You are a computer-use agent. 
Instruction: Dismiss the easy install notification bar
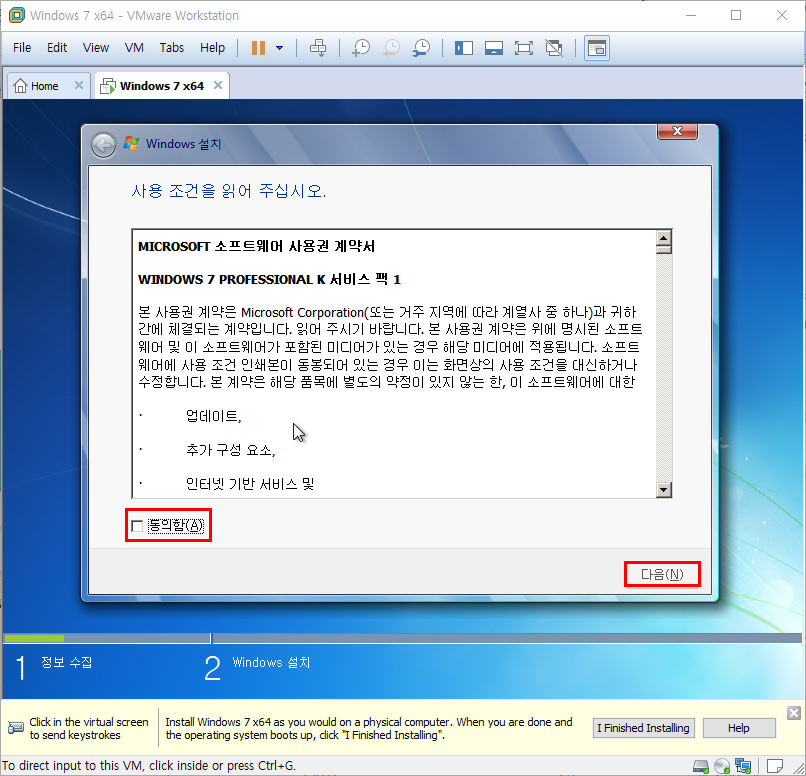tap(794, 713)
